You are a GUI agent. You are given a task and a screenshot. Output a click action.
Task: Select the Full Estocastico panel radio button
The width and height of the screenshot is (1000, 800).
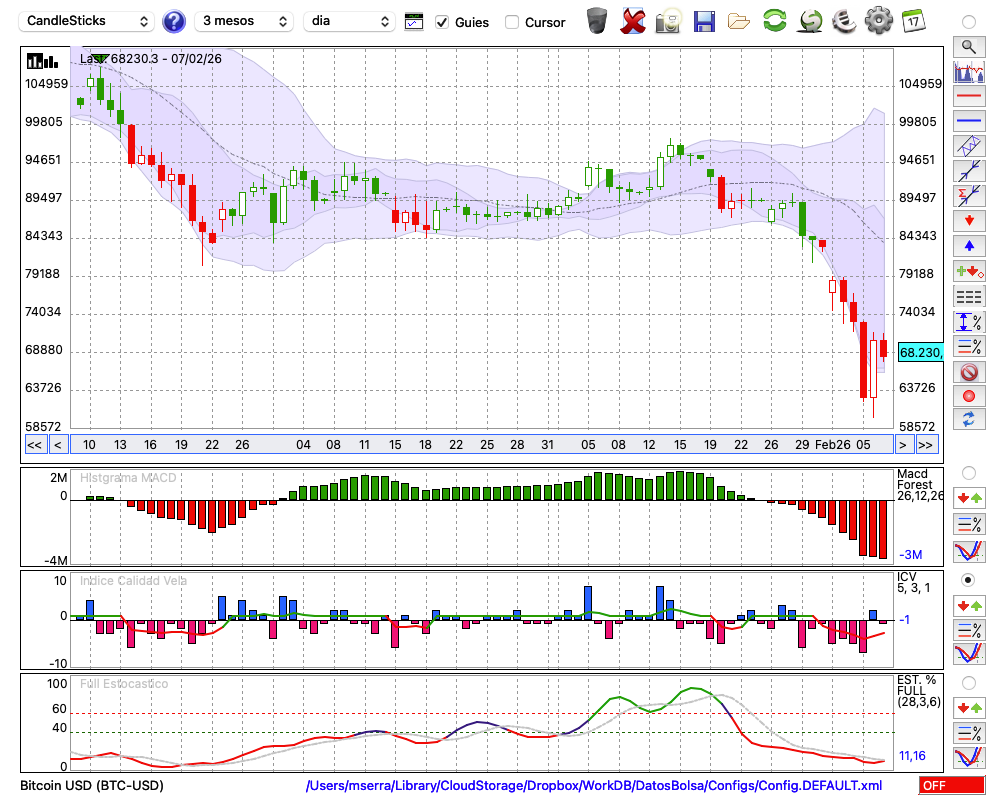point(969,683)
